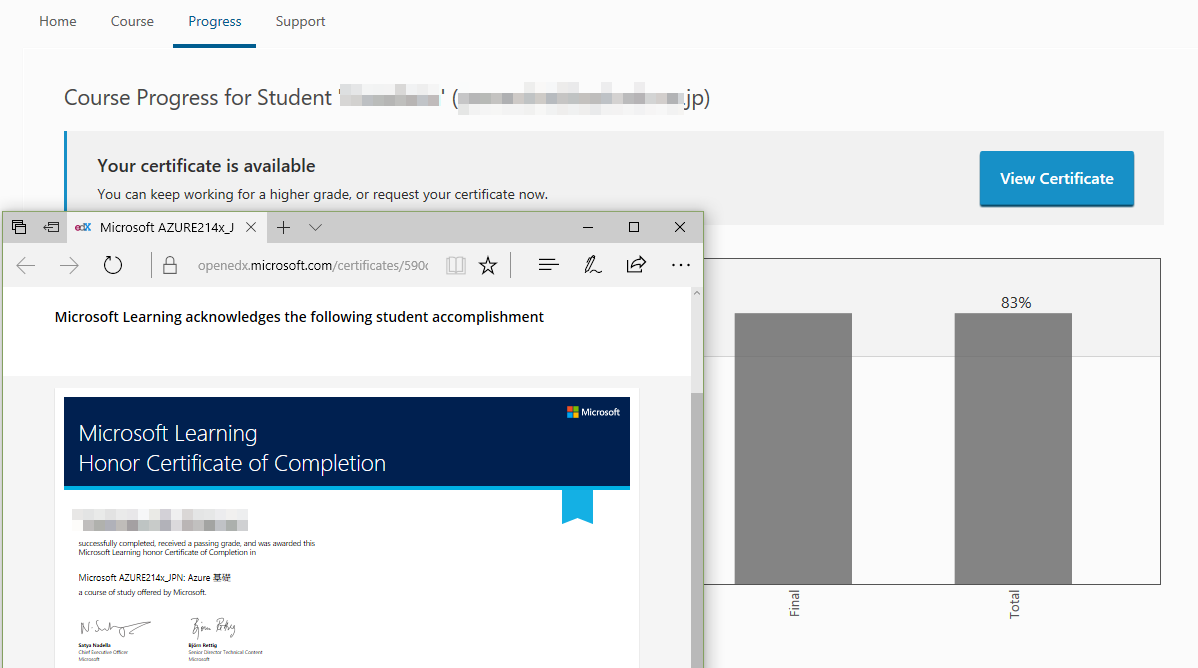1198x668 pixels.
Task: Focus the openedx.microsoft.com address bar
Action: 312,265
